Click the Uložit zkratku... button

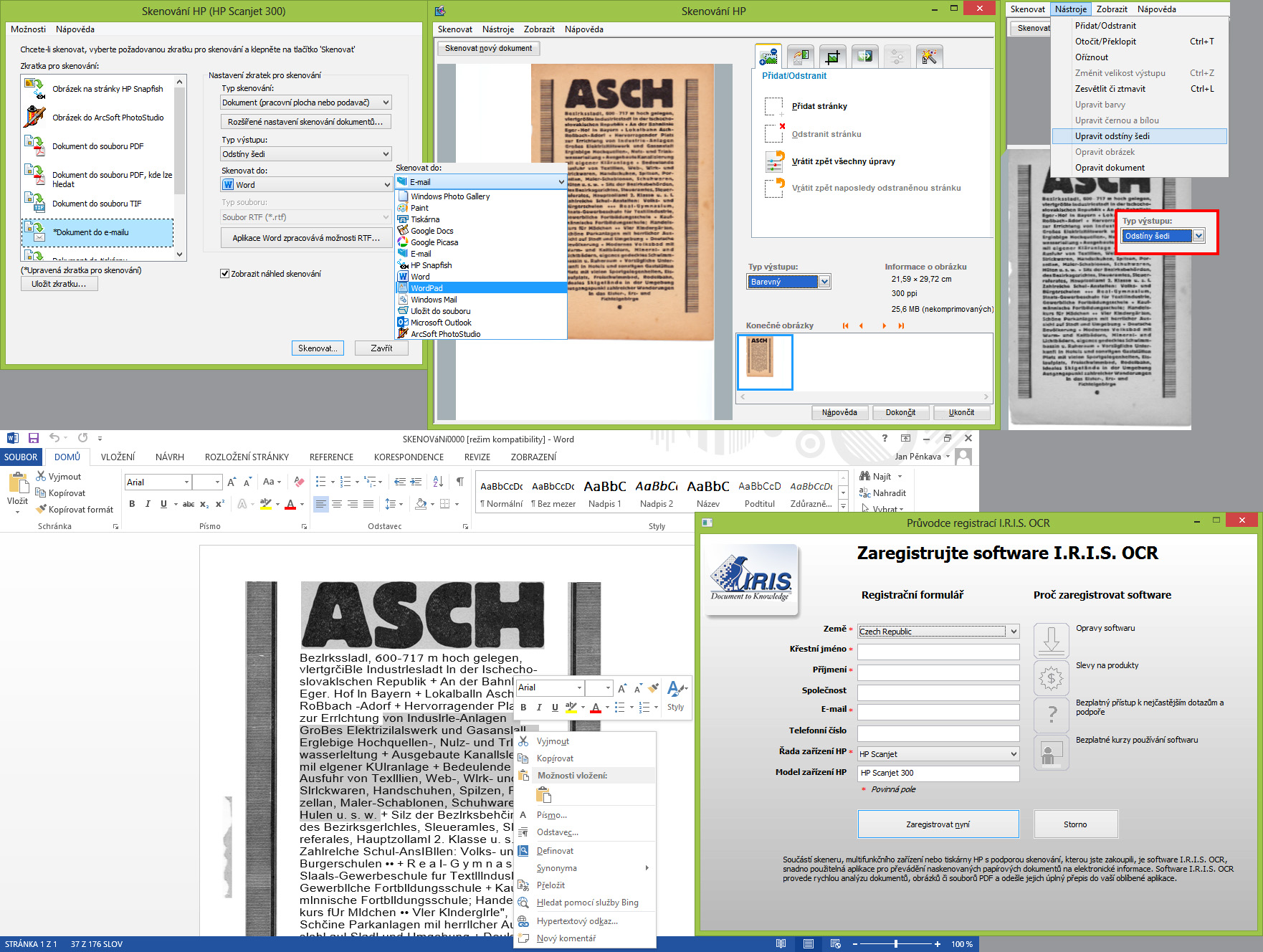pos(59,284)
